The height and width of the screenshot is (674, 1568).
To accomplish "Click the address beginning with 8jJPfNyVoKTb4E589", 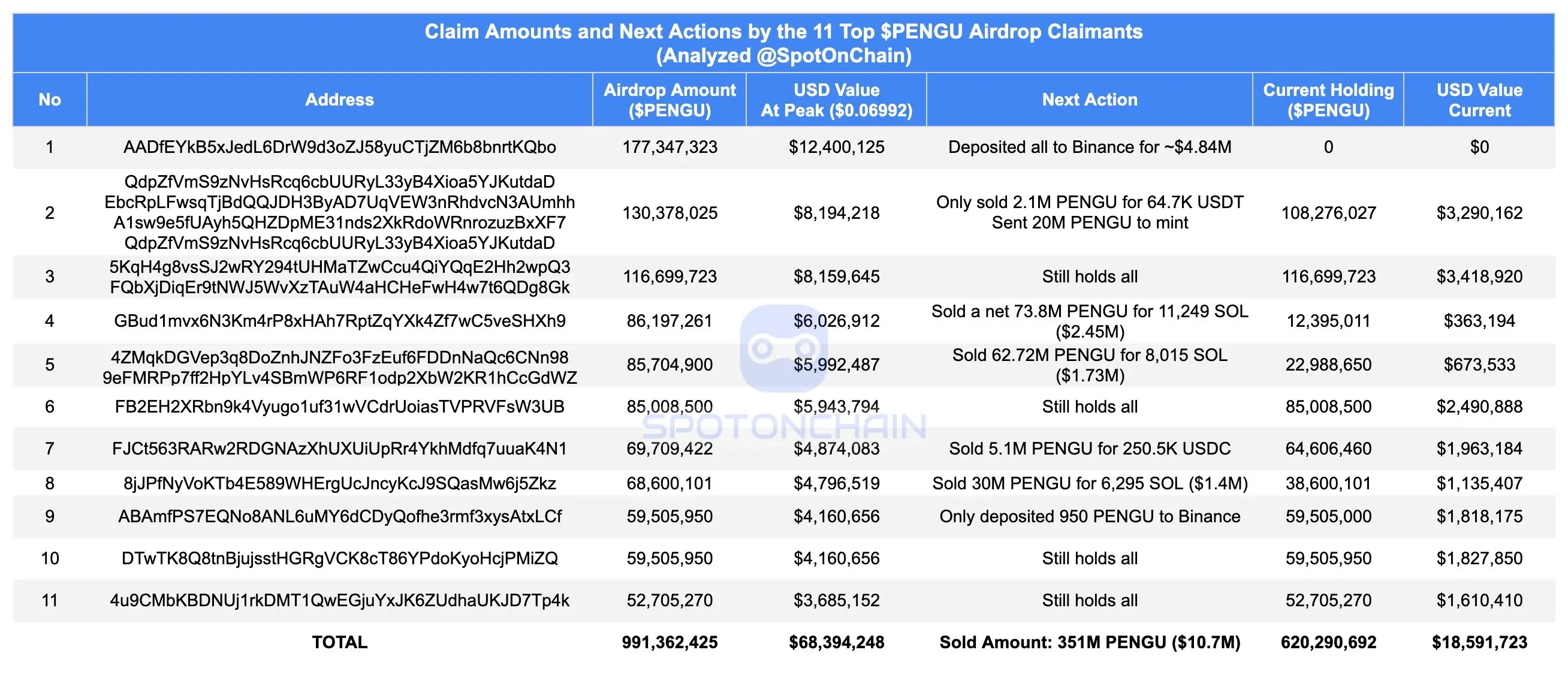I will click(339, 483).
